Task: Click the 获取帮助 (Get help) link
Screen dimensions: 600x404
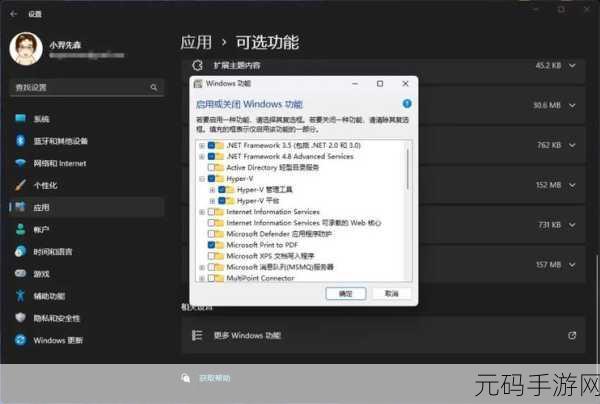Action: pos(215,378)
